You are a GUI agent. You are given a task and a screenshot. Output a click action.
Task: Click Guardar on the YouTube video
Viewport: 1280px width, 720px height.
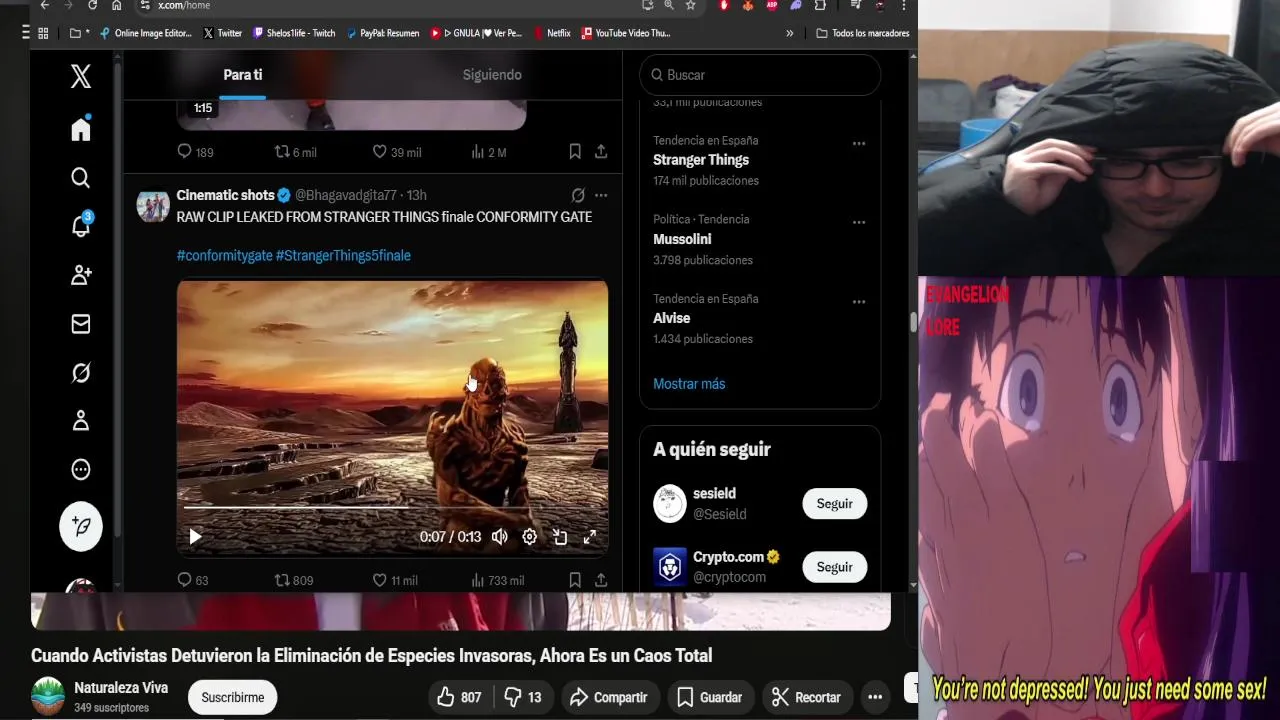tap(709, 697)
